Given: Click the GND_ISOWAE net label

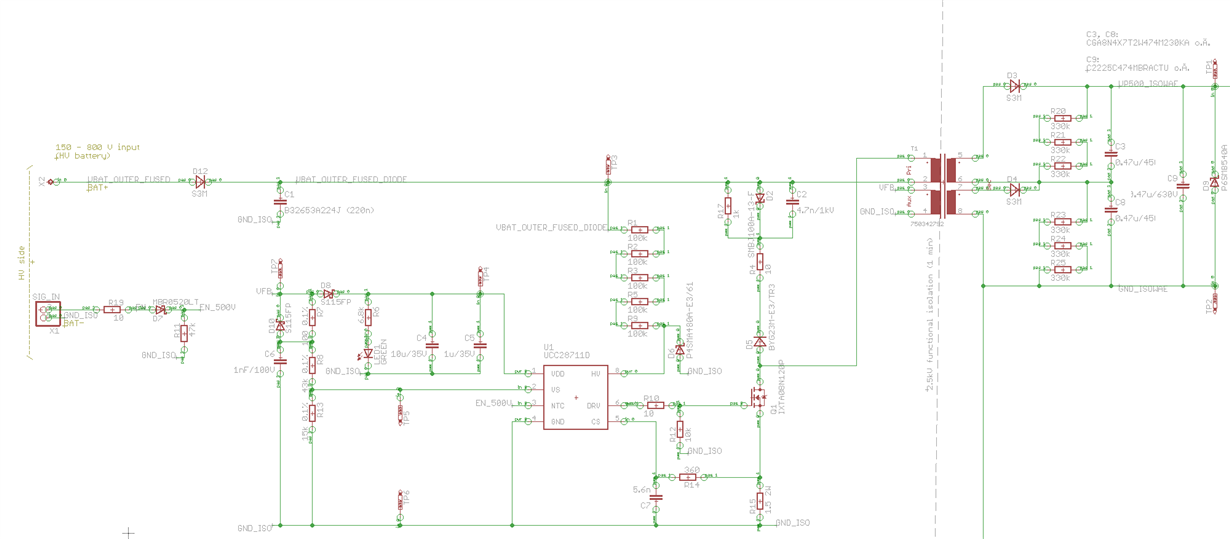Looking at the screenshot, I should tap(1142, 289).
